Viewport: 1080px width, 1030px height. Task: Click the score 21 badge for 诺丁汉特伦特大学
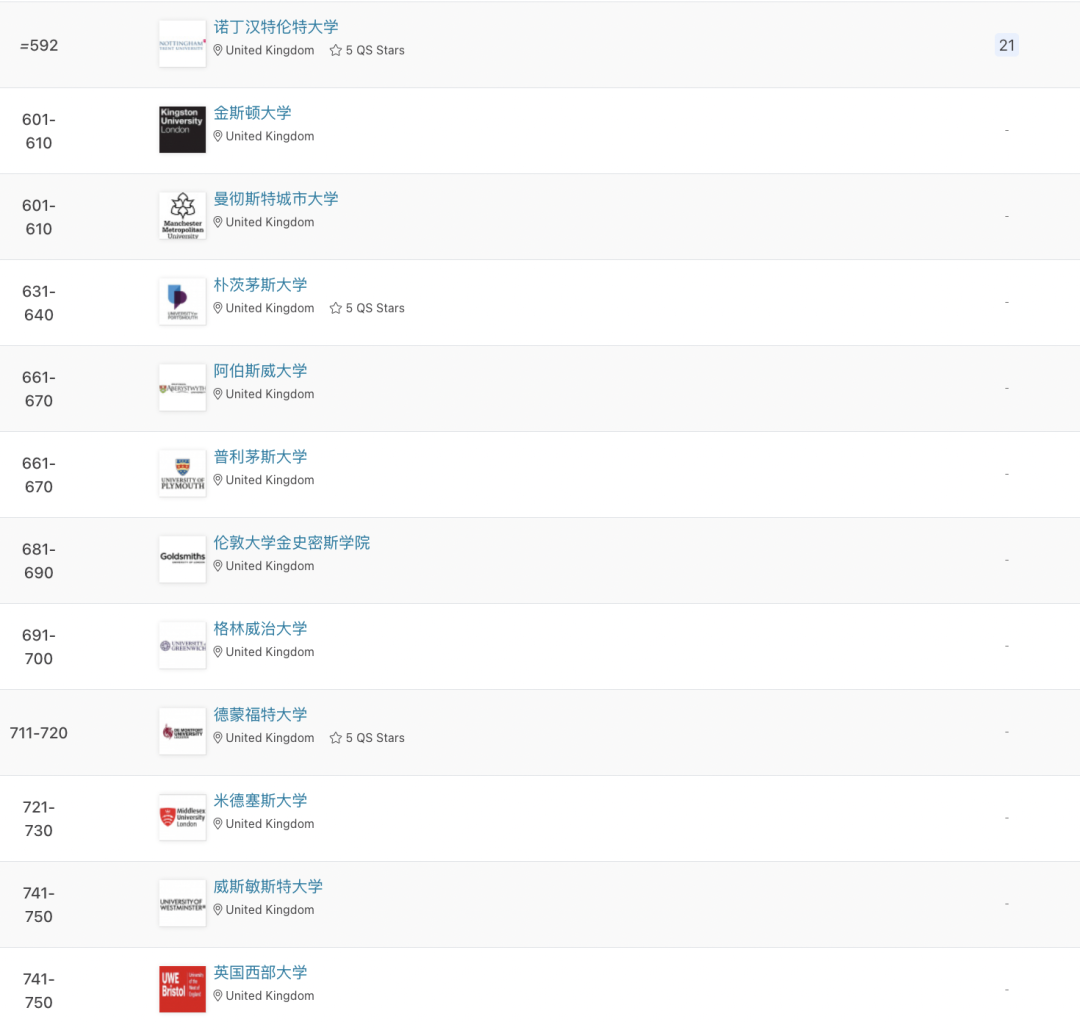click(1006, 45)
